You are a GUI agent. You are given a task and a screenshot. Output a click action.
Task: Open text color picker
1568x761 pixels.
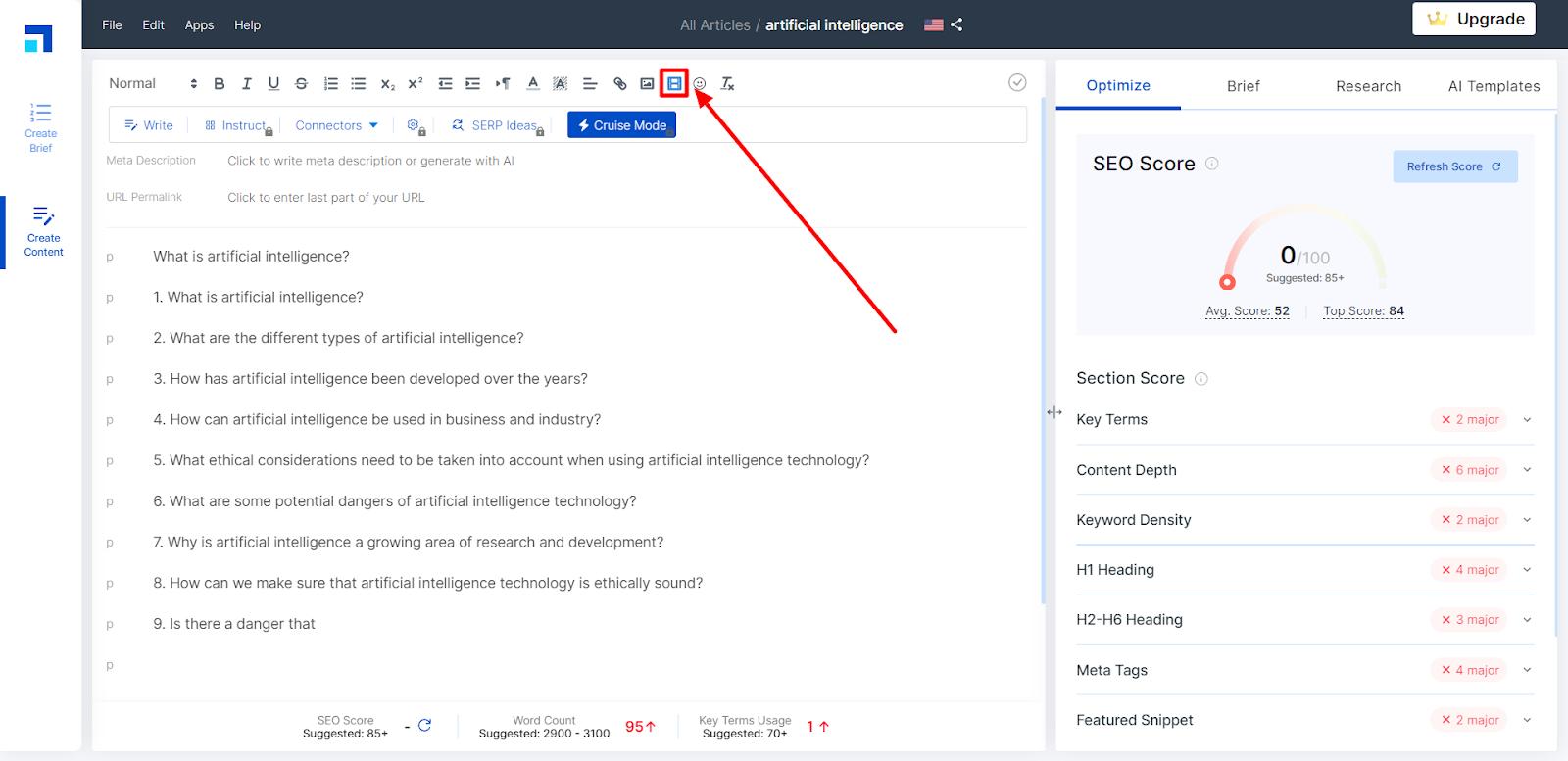[x=533, y=84]
